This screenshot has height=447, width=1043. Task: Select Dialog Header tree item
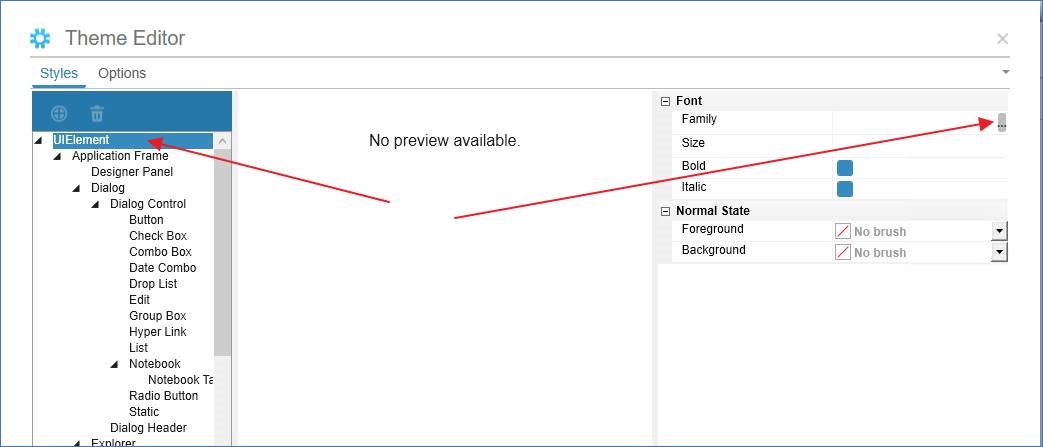(x=148, y=427)
